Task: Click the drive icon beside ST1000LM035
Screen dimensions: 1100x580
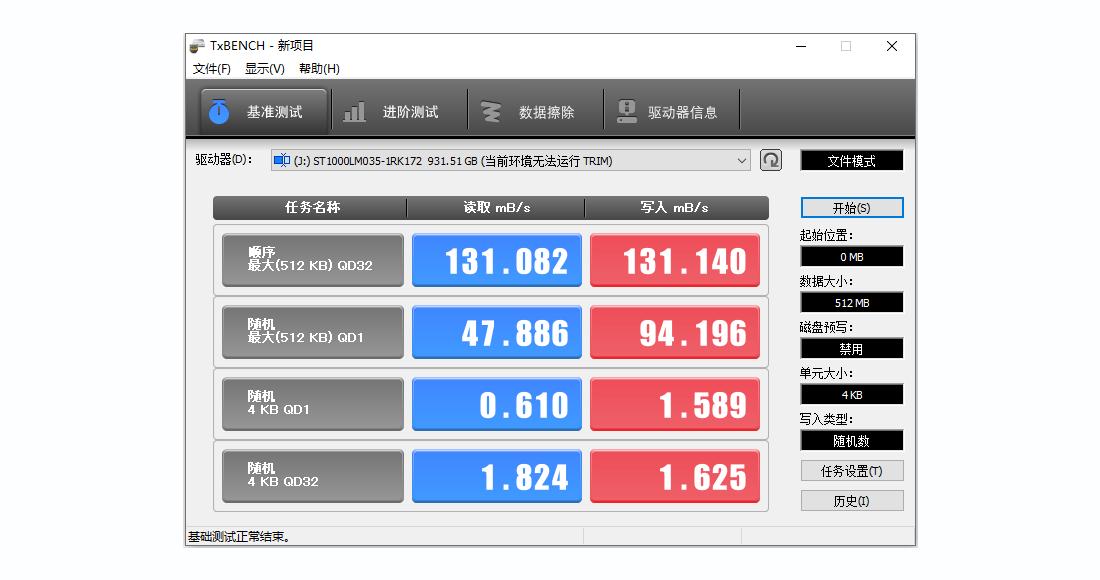Action: coord(283,160)
